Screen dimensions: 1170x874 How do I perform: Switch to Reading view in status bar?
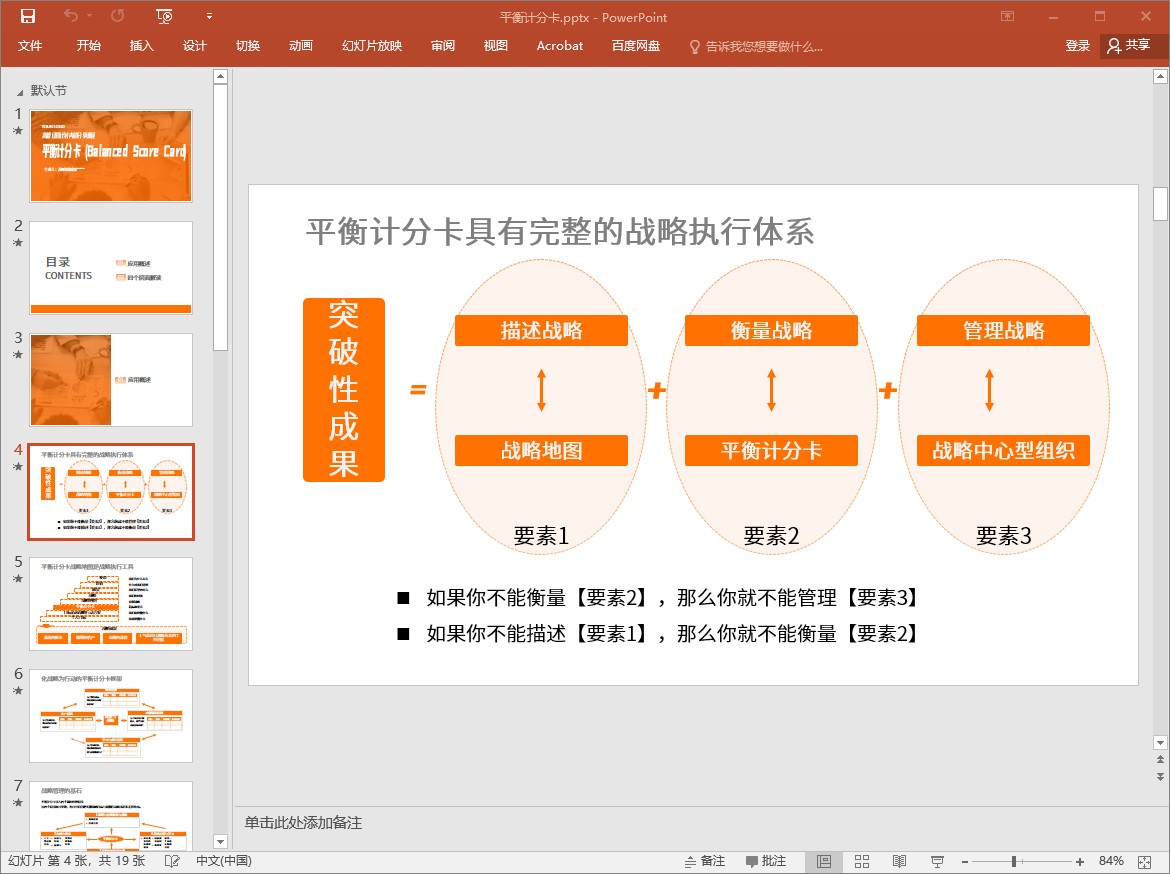click(x=899, y=861)
